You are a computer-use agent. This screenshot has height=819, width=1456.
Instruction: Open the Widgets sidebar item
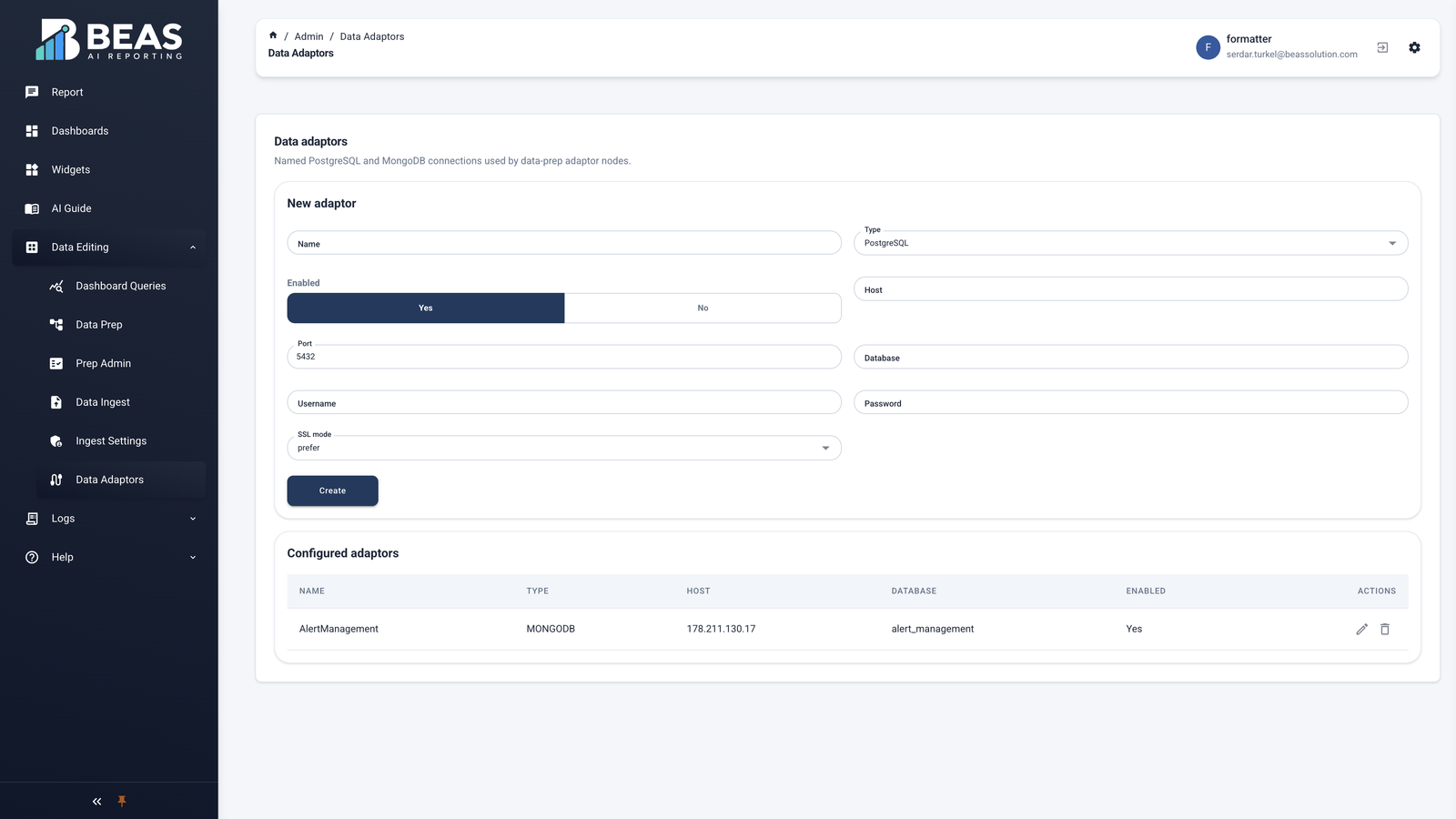(x=109, y=169)
